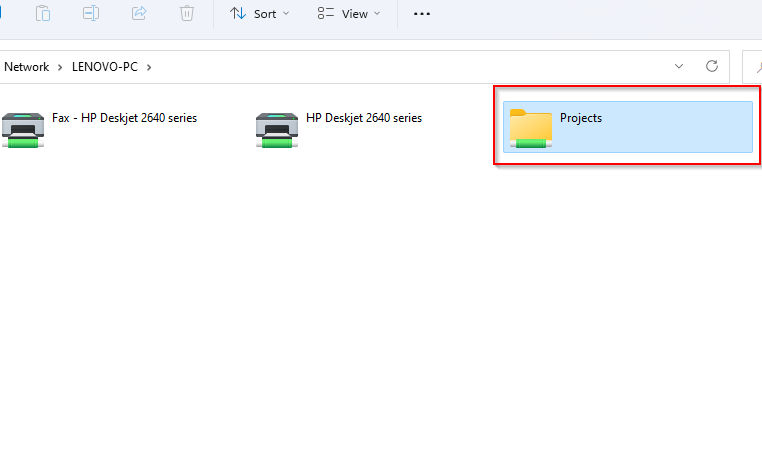Click the Fax printer device icon
Screen dimensions: 762x462
point(22,129)
